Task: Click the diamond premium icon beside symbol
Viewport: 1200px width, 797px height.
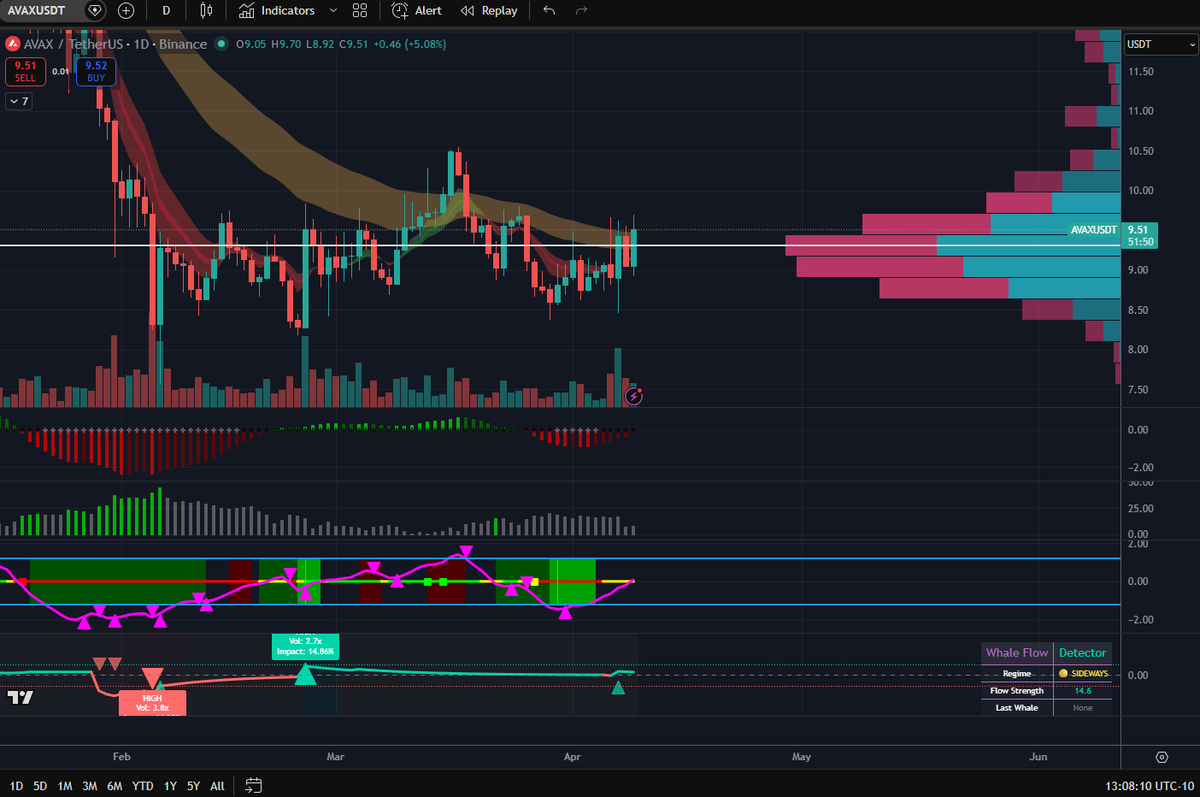Action: click(94, 10)
